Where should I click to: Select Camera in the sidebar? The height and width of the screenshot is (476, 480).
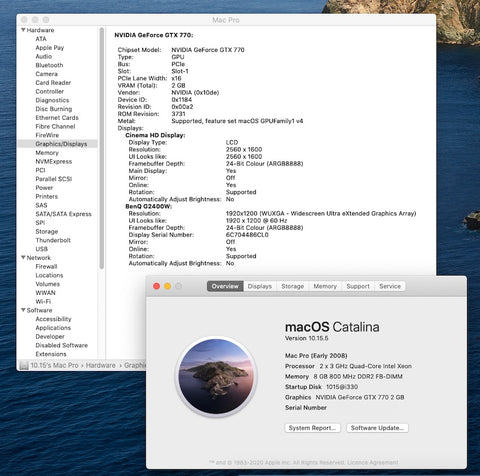click(47, 74)
